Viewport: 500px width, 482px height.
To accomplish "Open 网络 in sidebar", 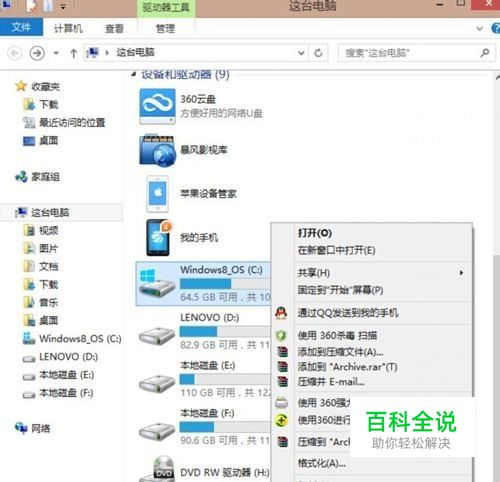I will click(33, 428).
